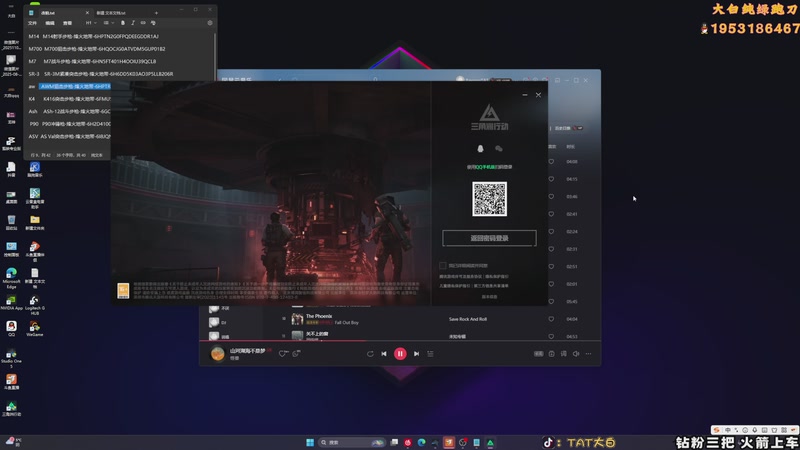The image size is (800, 450).
Task: Open Studio One desktop shortcut
Action: [11, 358]
